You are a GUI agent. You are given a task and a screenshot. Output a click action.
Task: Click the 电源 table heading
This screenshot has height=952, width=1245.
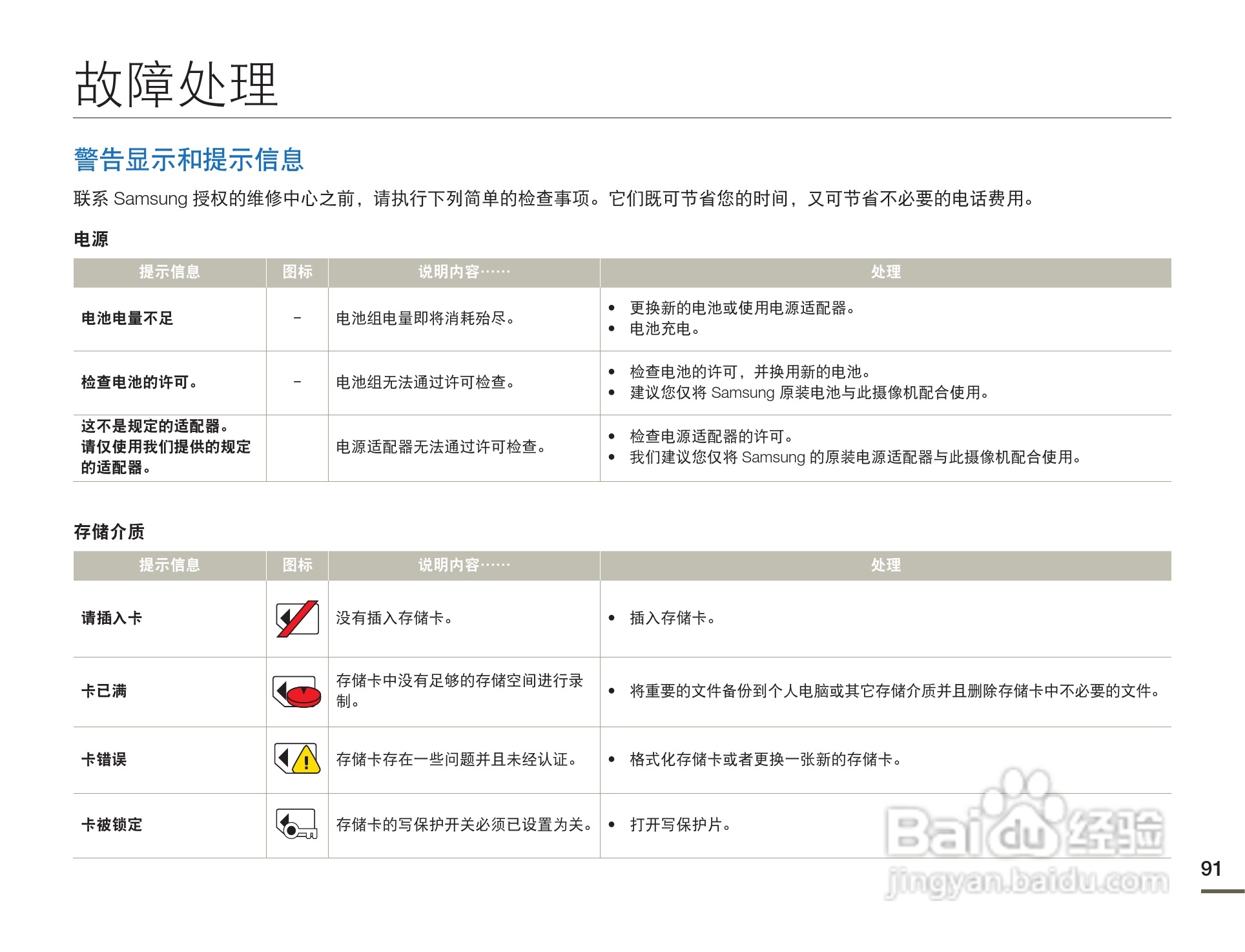(x=91, y=239)
